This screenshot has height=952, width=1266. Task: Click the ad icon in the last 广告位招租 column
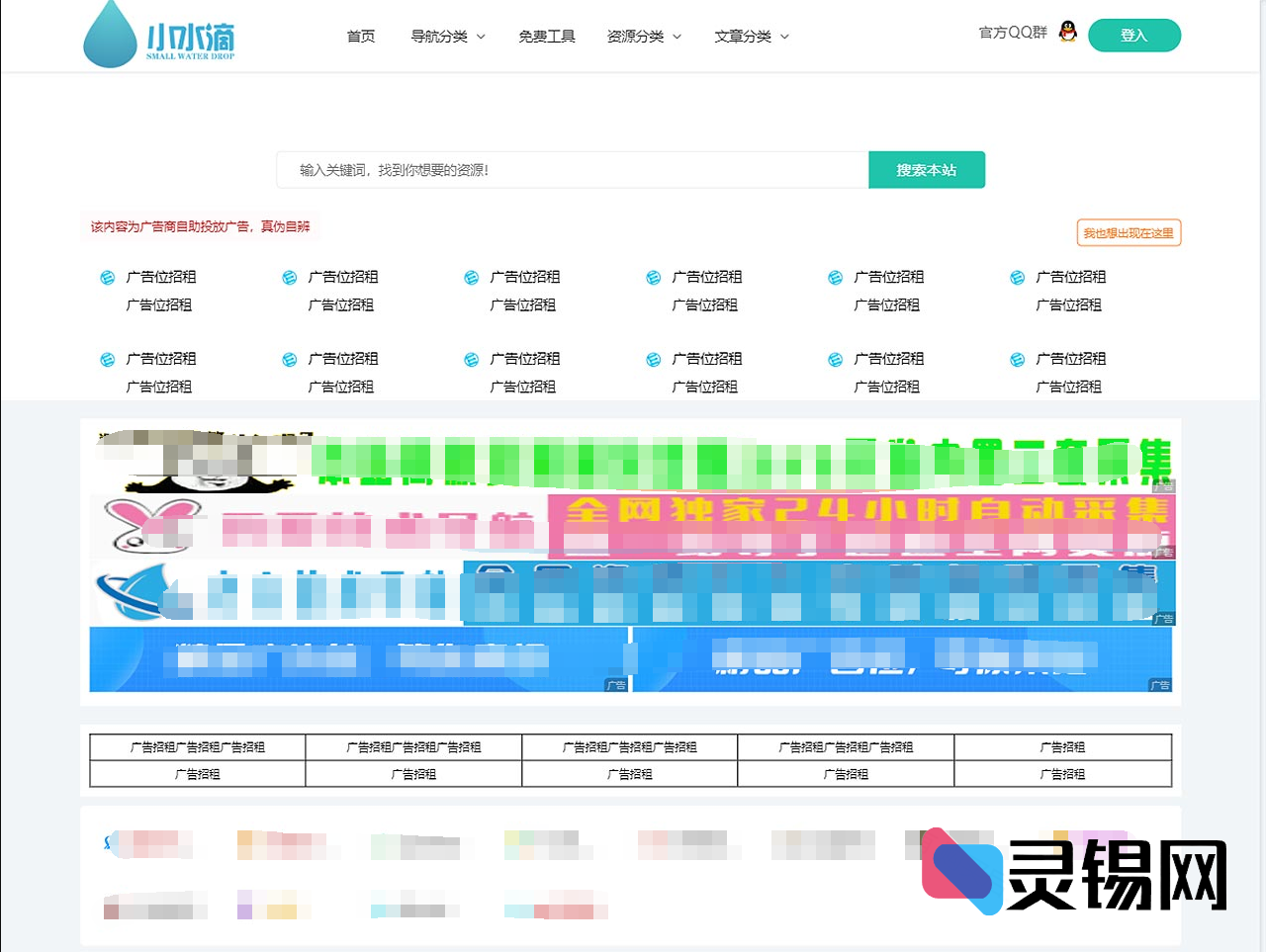point(1017,277)
